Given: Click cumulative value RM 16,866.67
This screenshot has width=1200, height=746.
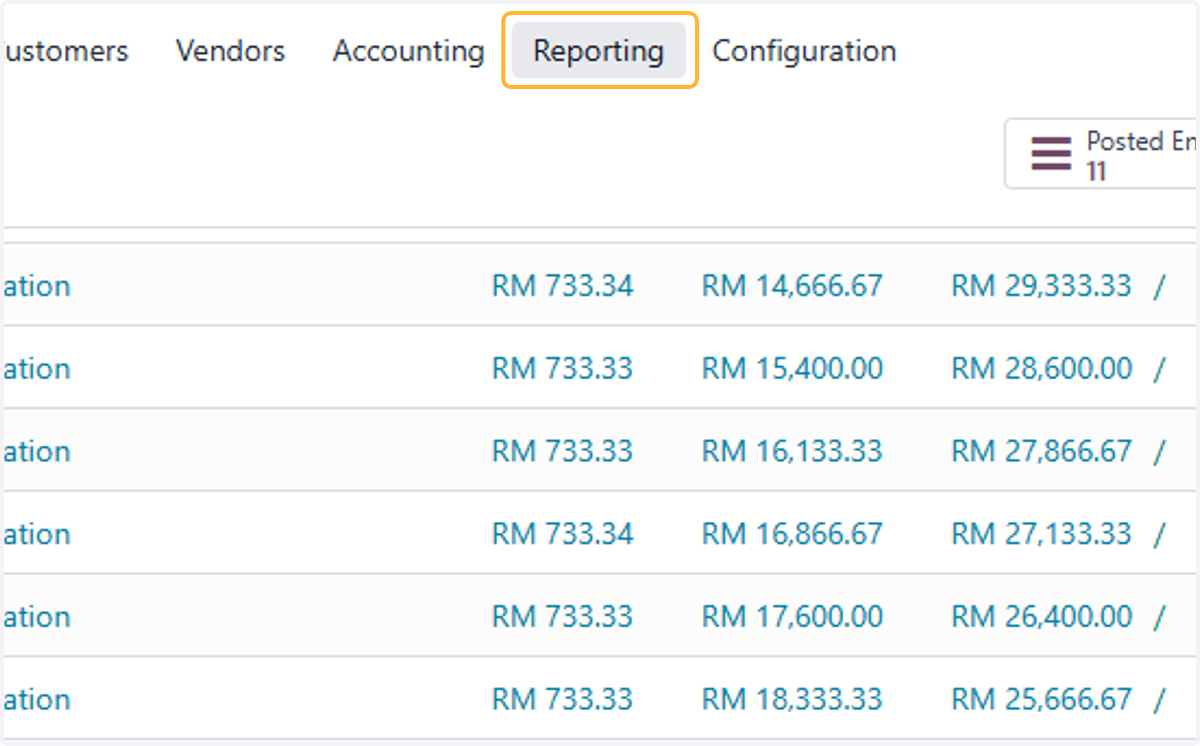Looking at the screenshot, I should 792,534.
